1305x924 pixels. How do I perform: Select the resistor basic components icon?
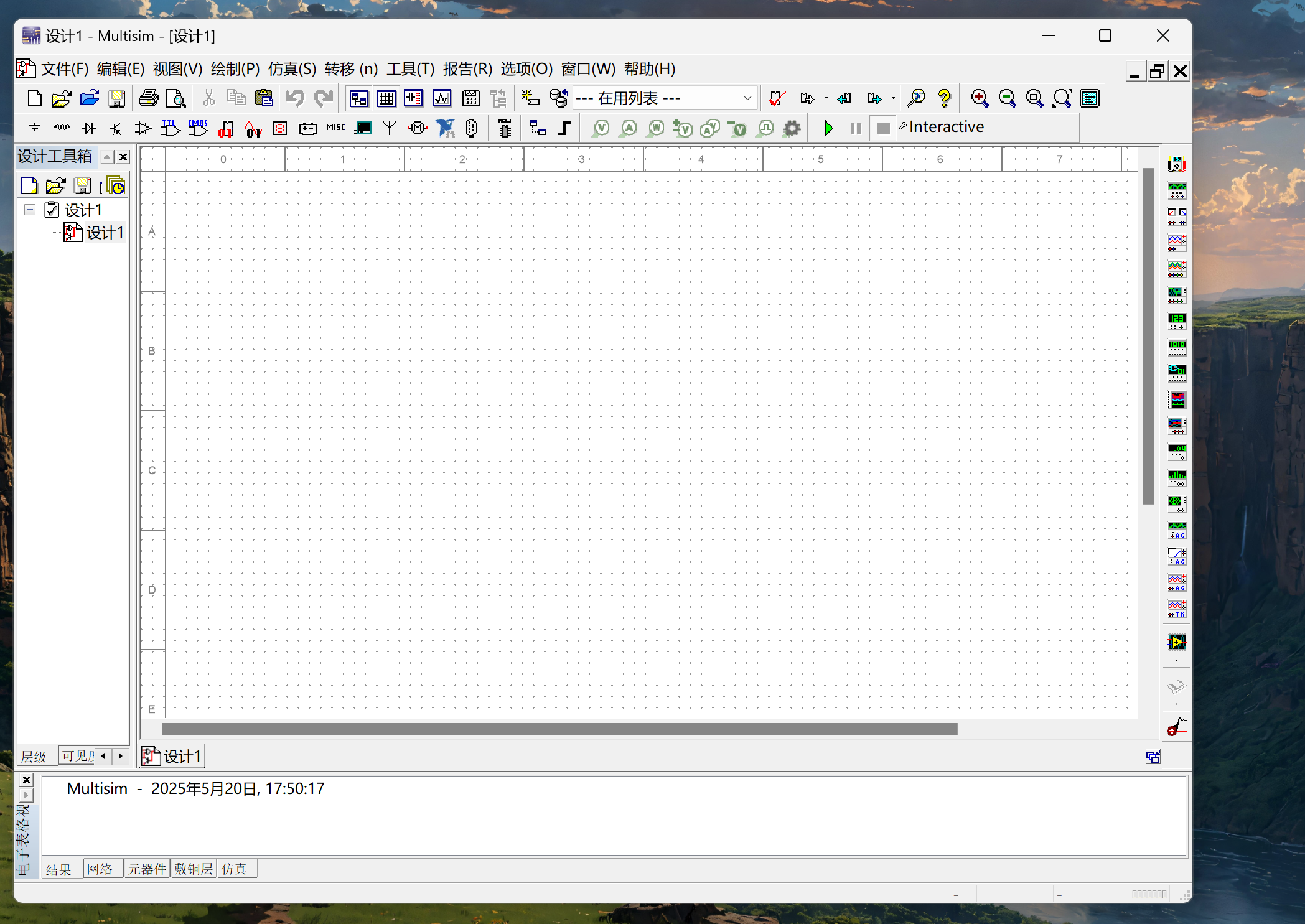(62, 128)
